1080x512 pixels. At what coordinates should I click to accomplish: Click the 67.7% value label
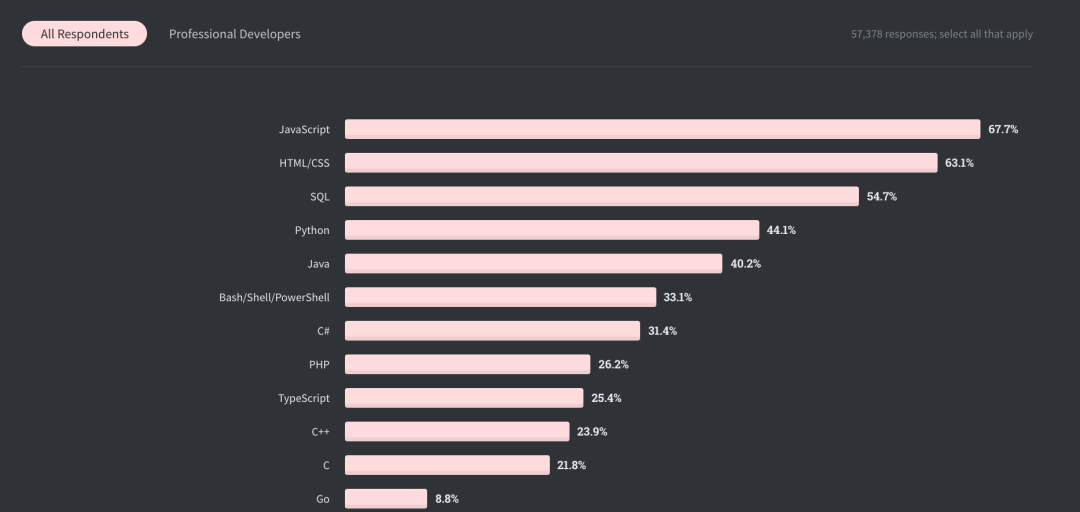(1003, 130)
